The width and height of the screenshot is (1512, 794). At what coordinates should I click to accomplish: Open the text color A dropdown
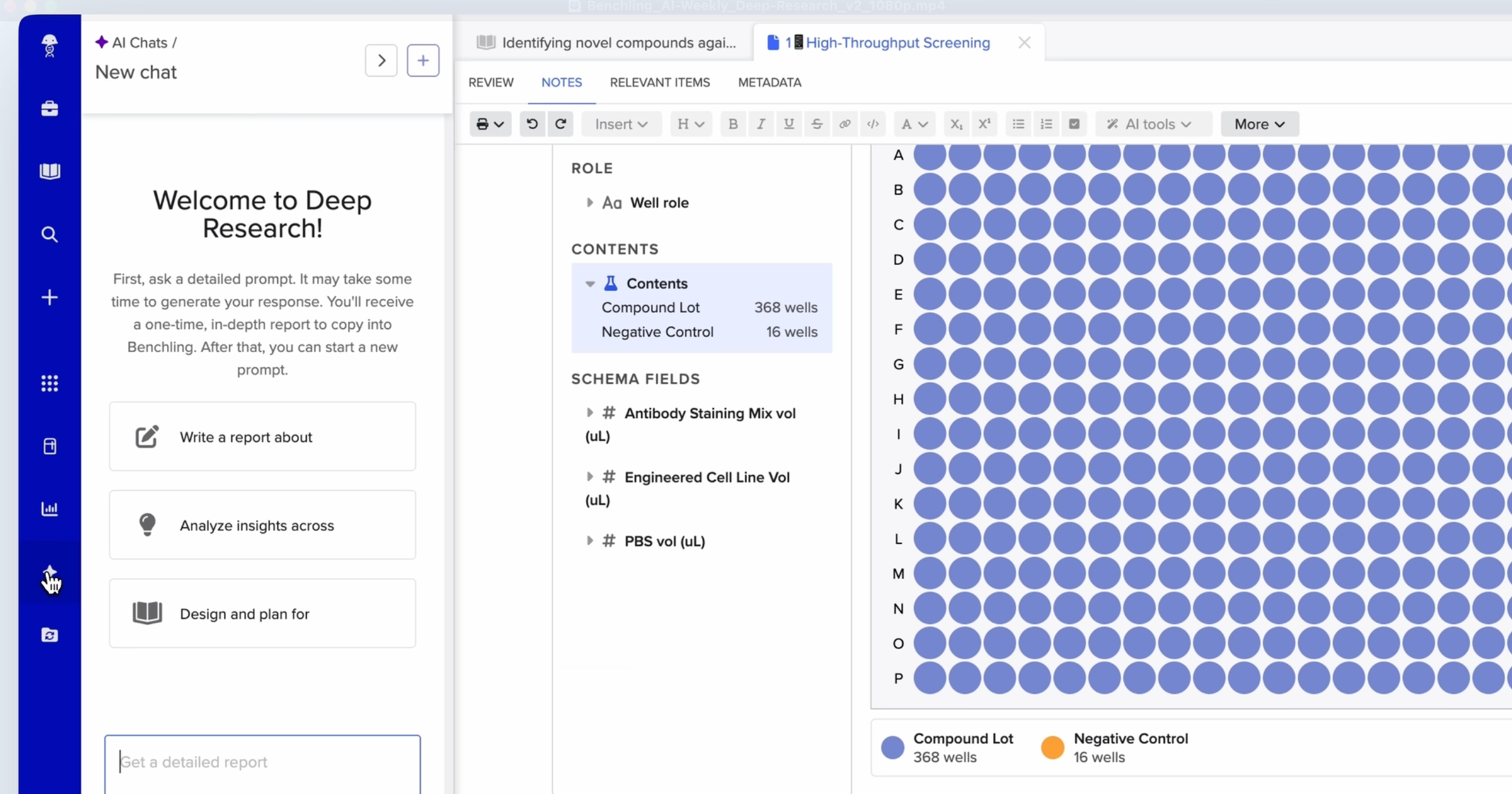pos(915,124)
